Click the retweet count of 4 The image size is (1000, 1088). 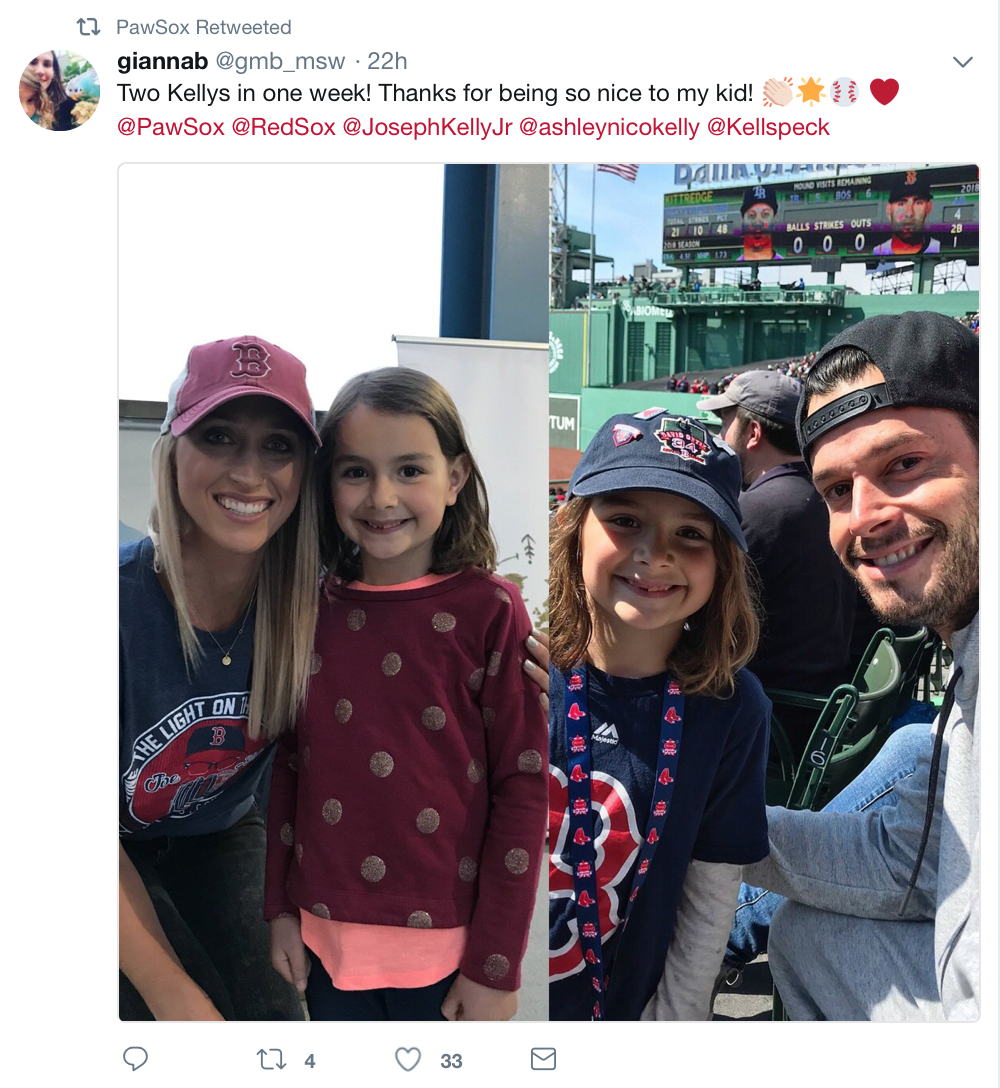tap(310, 1061)
